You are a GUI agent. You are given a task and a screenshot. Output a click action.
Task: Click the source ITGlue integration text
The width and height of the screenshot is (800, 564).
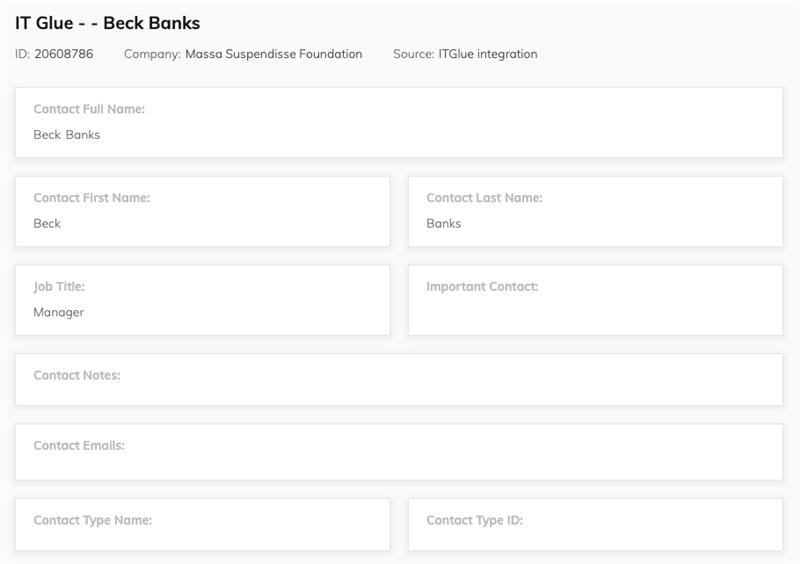coord(488,54)
